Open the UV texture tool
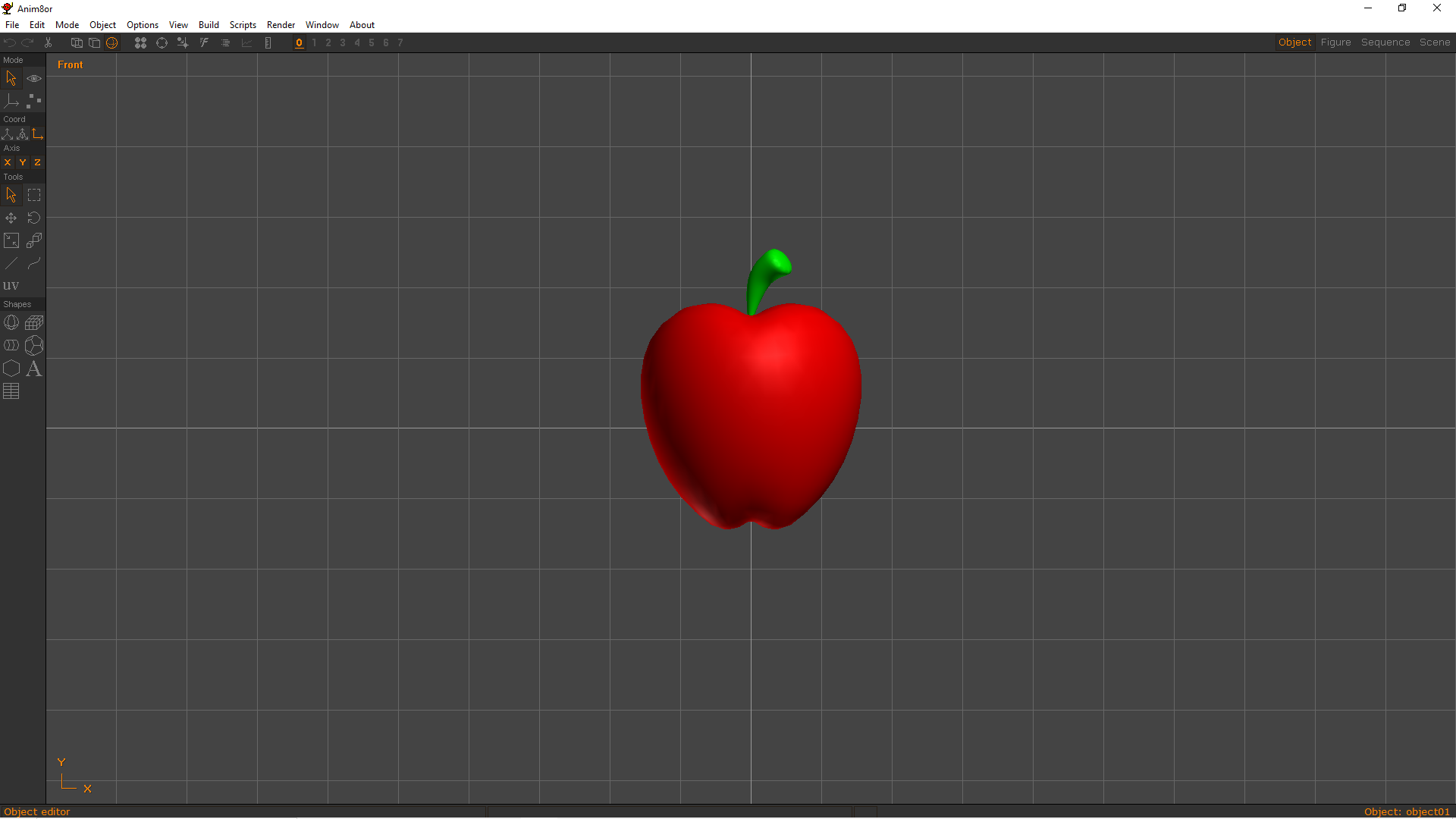 11,285
